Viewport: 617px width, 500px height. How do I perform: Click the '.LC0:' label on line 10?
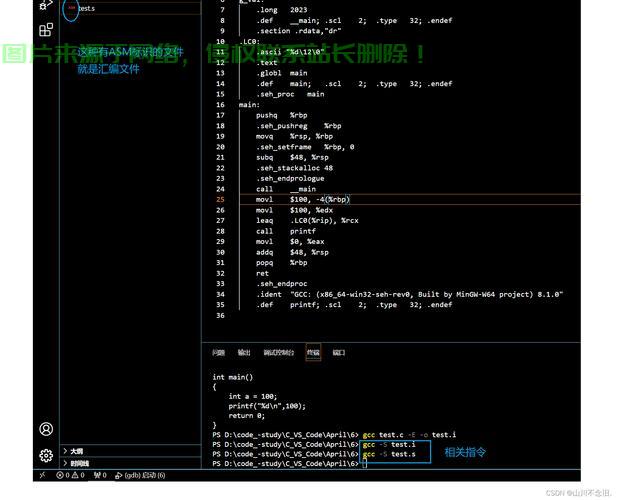click(x=249, y=41)
